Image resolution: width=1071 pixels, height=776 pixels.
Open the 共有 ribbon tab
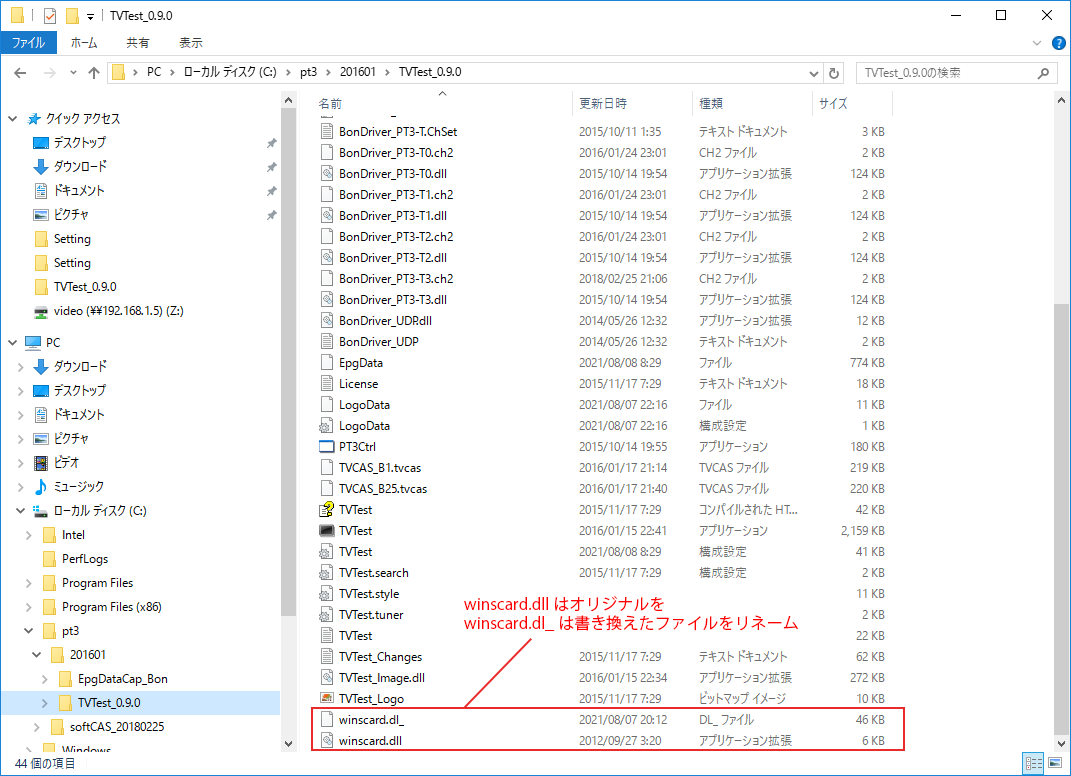[137, 42]
